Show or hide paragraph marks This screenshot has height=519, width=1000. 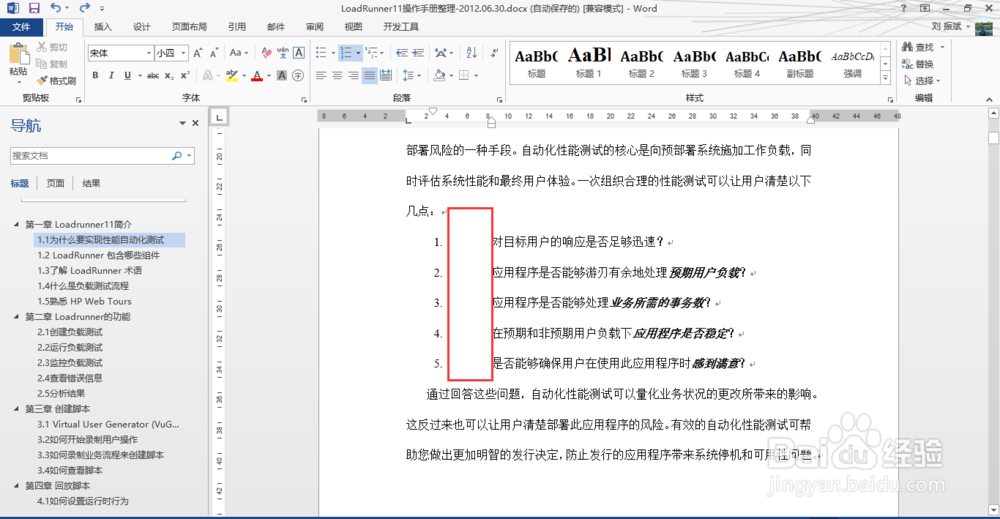[x=494, y=53]
